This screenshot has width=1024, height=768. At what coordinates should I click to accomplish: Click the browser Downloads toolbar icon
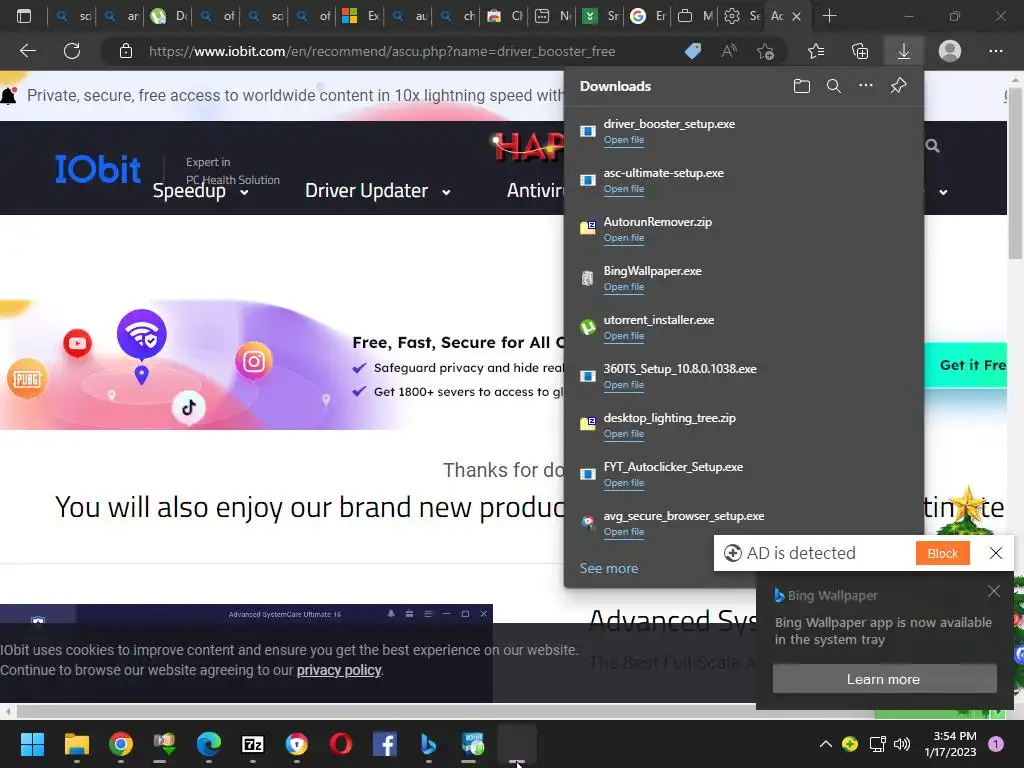click(x=903, y=51)
